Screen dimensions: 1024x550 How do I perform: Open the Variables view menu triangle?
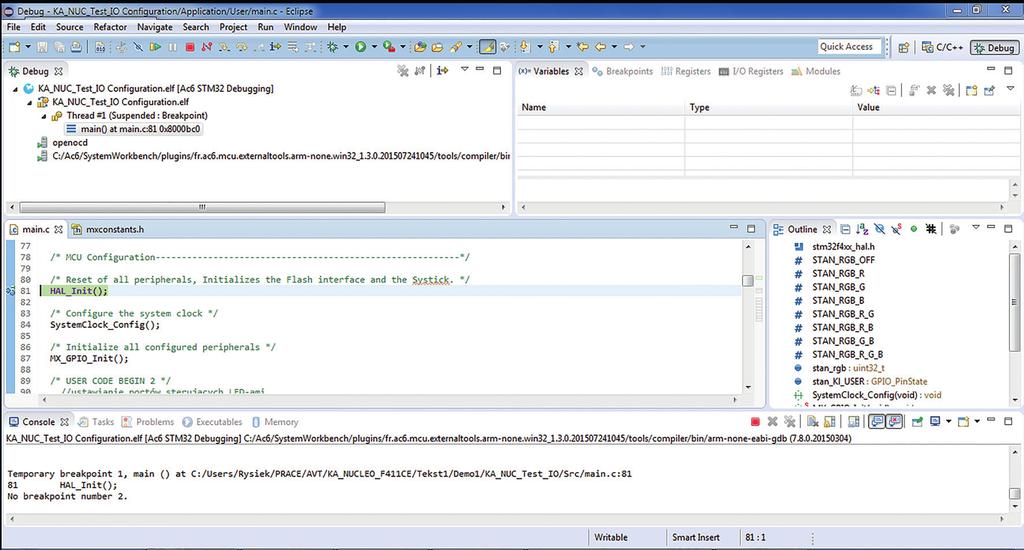pyautogui.click(x=1010, y=89)
